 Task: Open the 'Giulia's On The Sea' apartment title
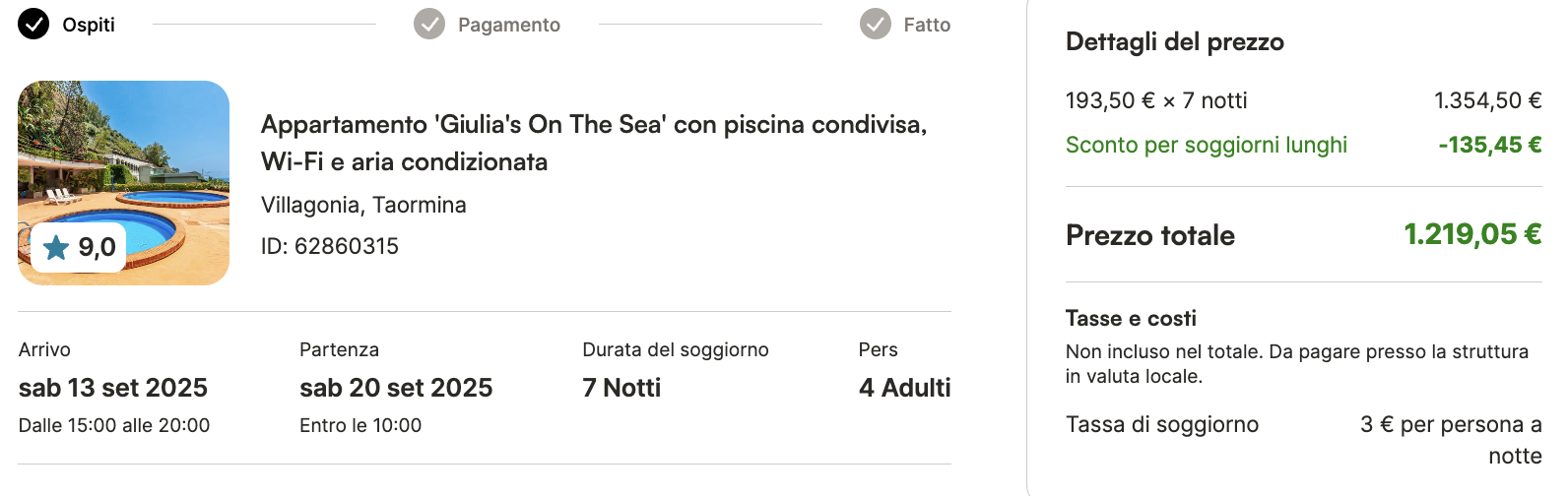point(594,143)
